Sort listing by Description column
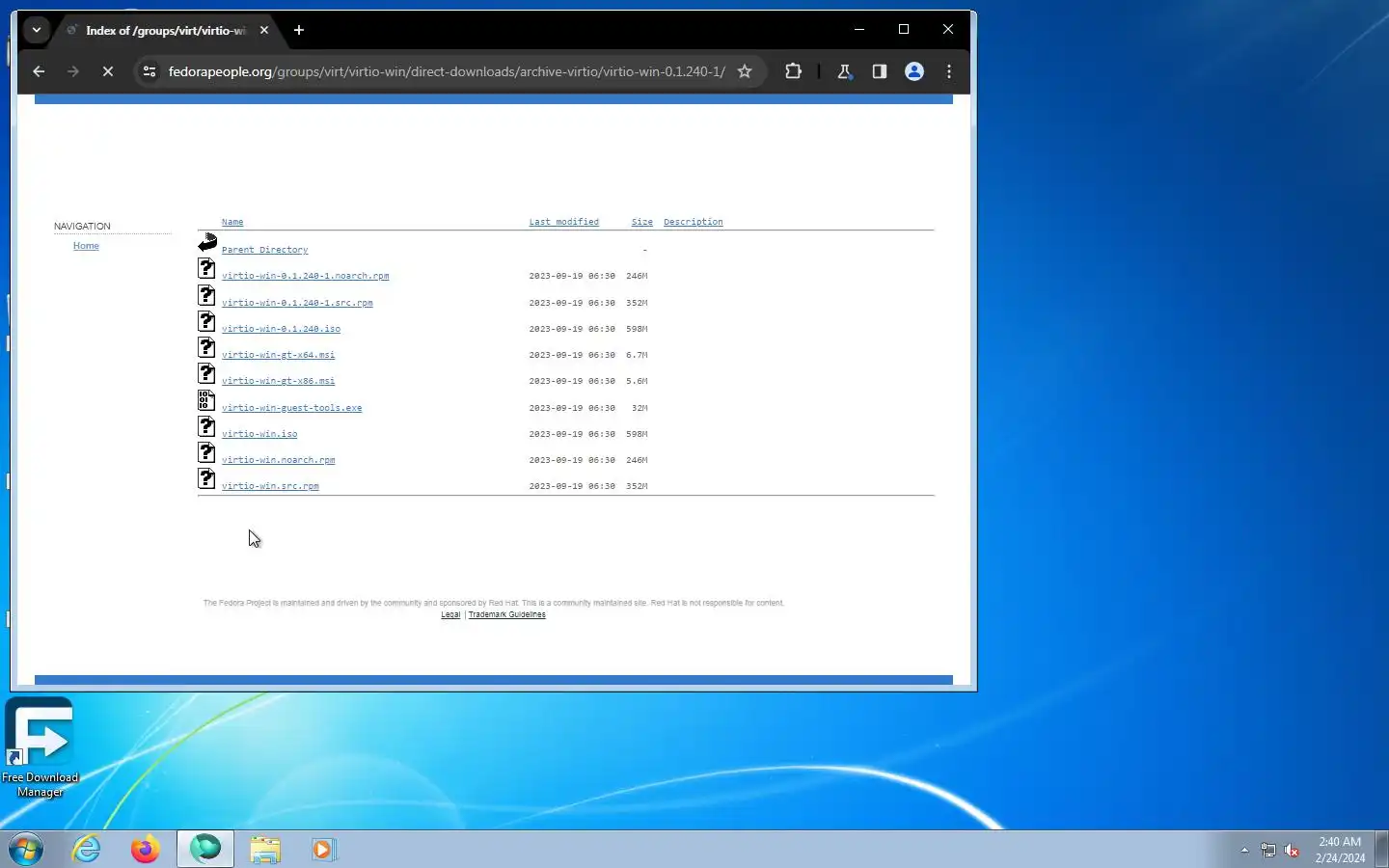 [x=693, y=222]
